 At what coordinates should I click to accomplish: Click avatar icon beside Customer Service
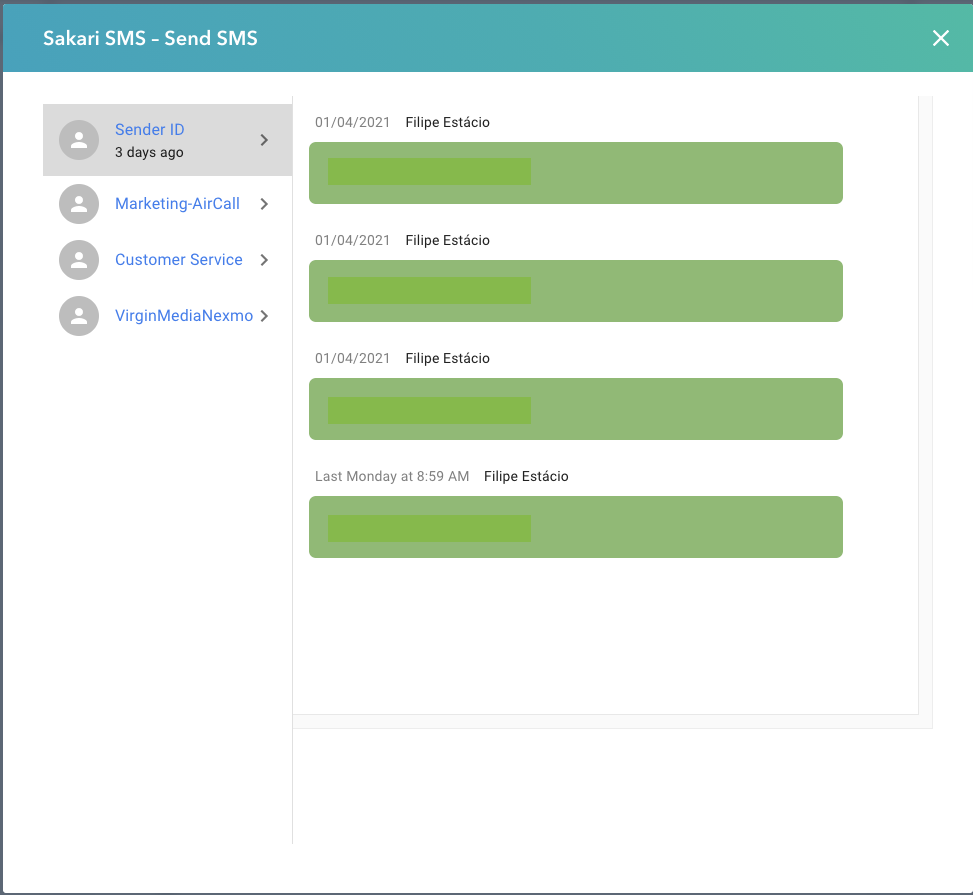point(79,259)
